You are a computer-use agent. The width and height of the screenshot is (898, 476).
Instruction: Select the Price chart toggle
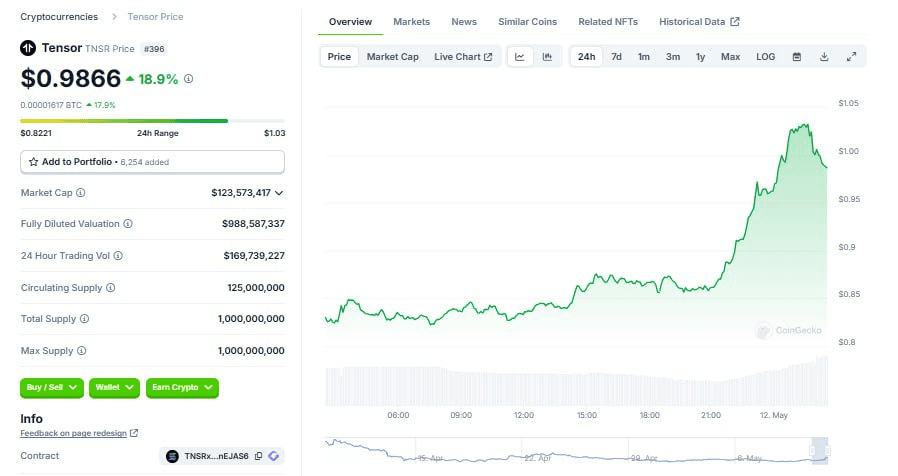point(339,57)
